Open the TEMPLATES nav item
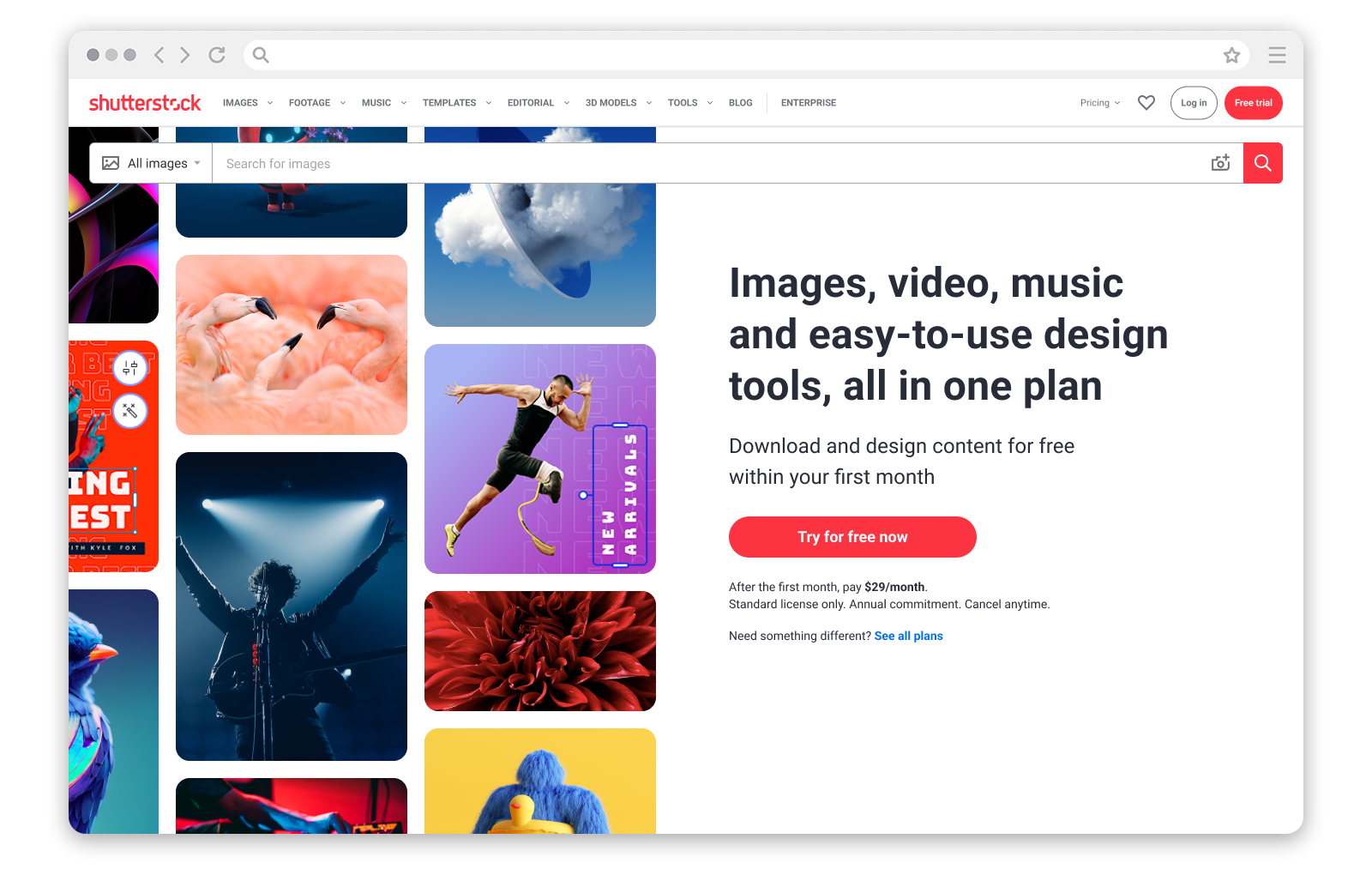1372x881 pixels. [x=449, y=103]
